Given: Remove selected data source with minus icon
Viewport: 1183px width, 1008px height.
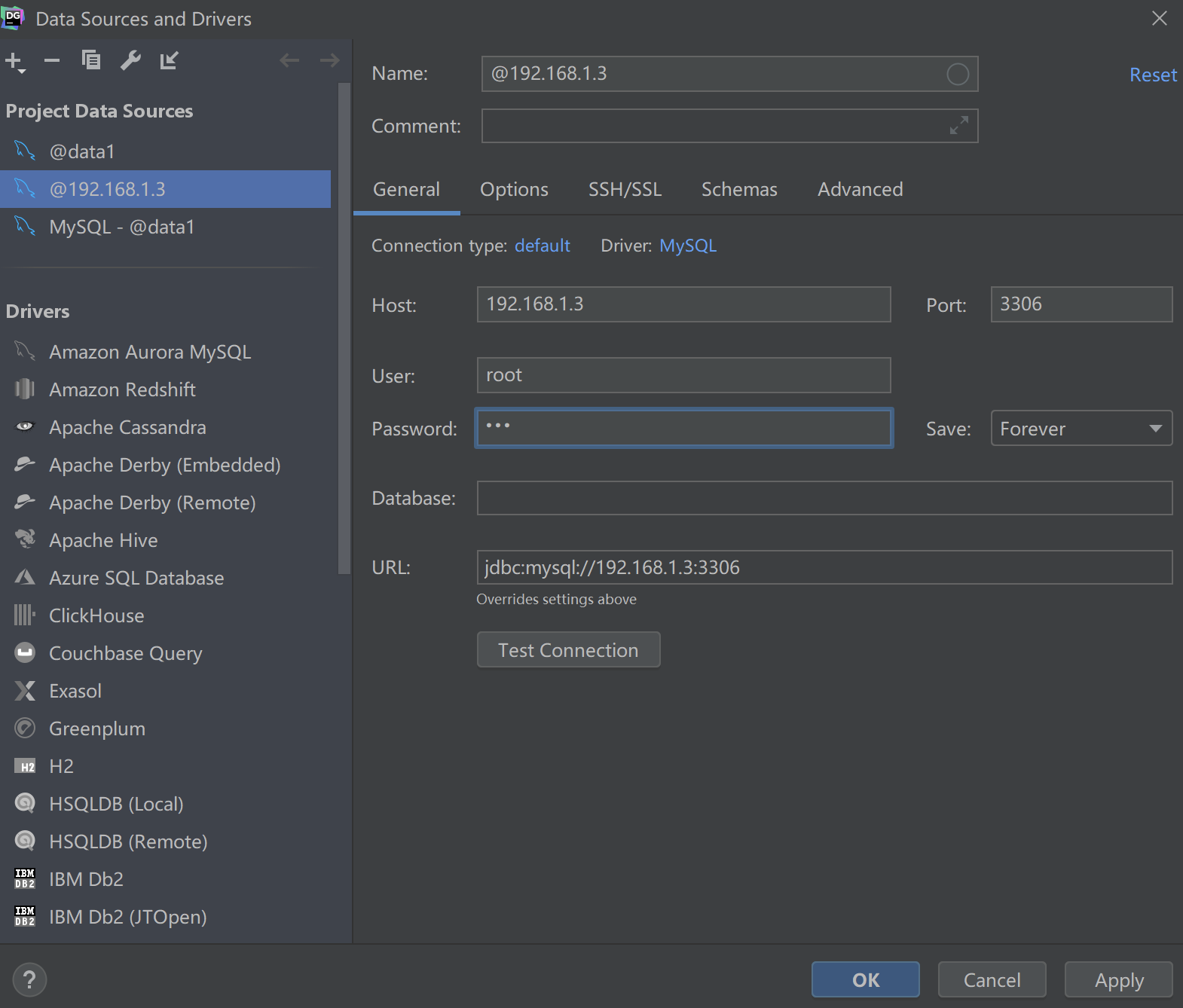Looking at the screenshot, I should coord(52,60).
